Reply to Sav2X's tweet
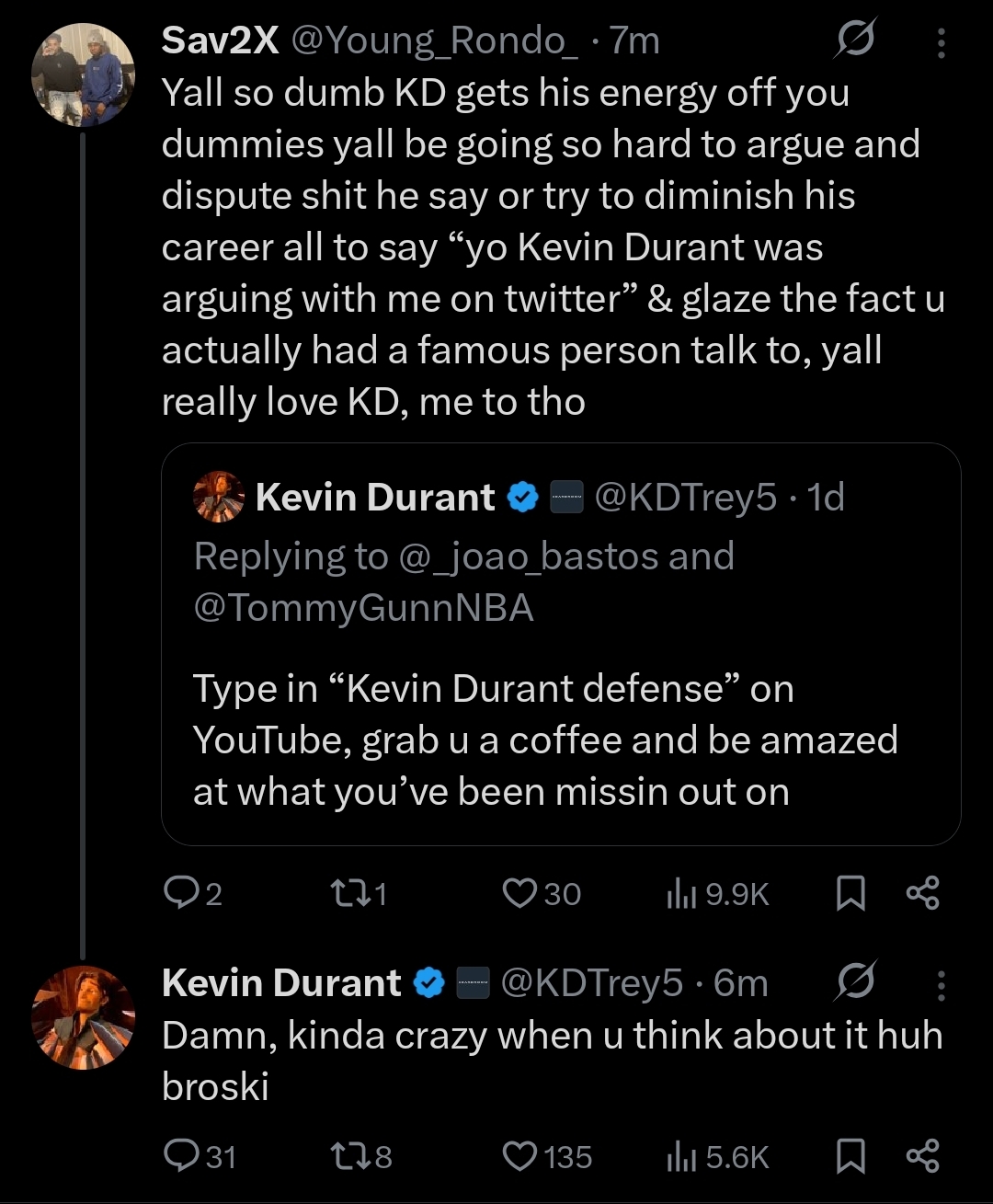 (178, 893)
